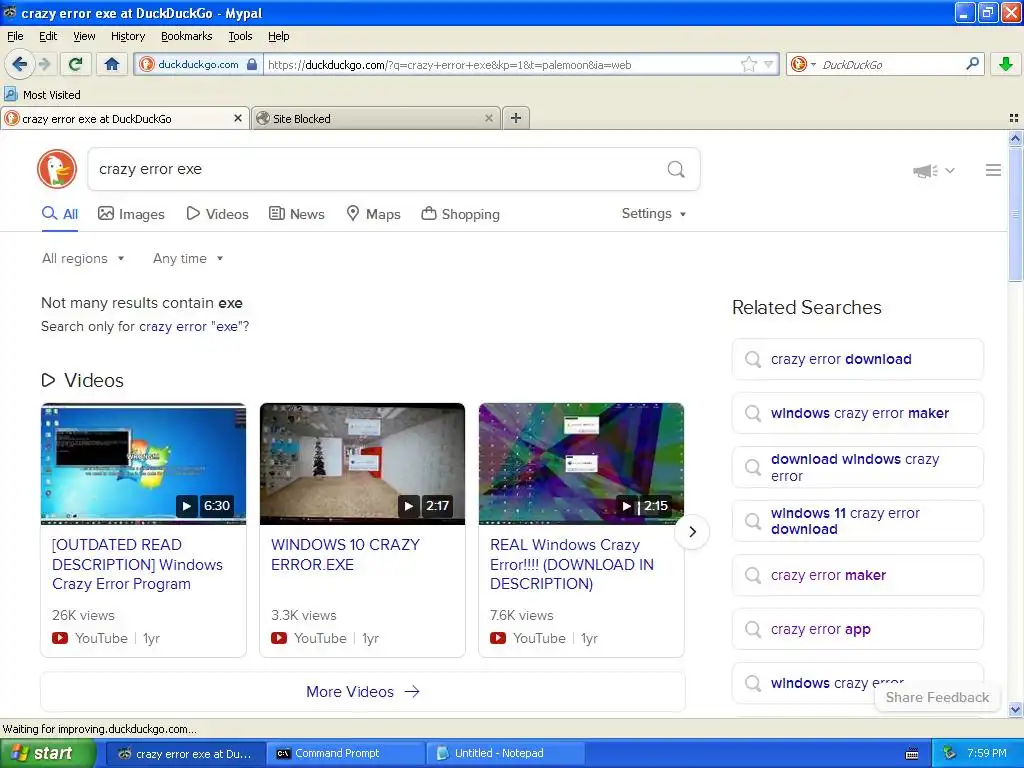Search related: crazy error app
1024x768 pixels.
[857, 630]
